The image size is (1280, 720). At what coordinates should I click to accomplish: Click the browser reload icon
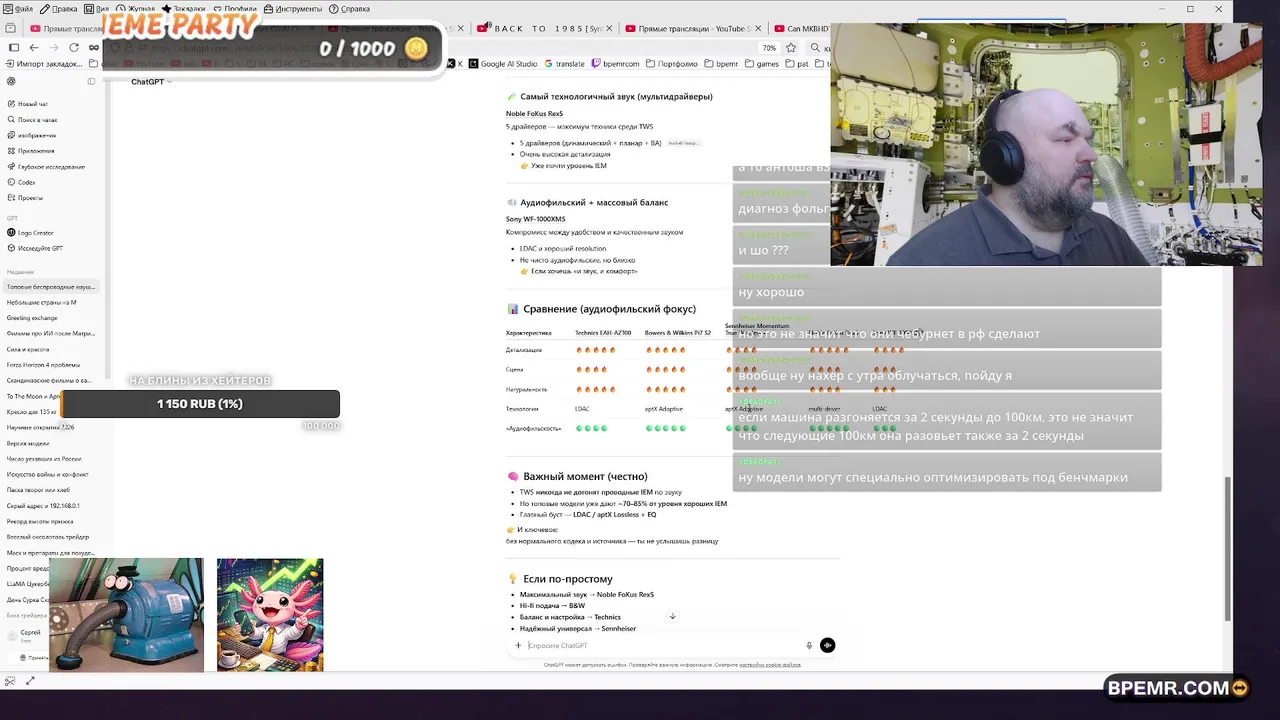point(74,47)
